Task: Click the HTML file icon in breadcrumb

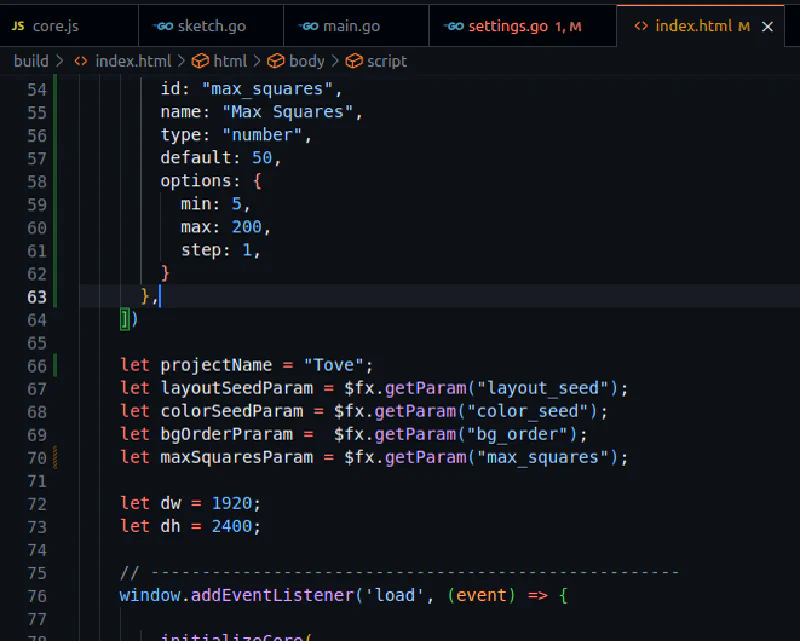Action: 81,61
